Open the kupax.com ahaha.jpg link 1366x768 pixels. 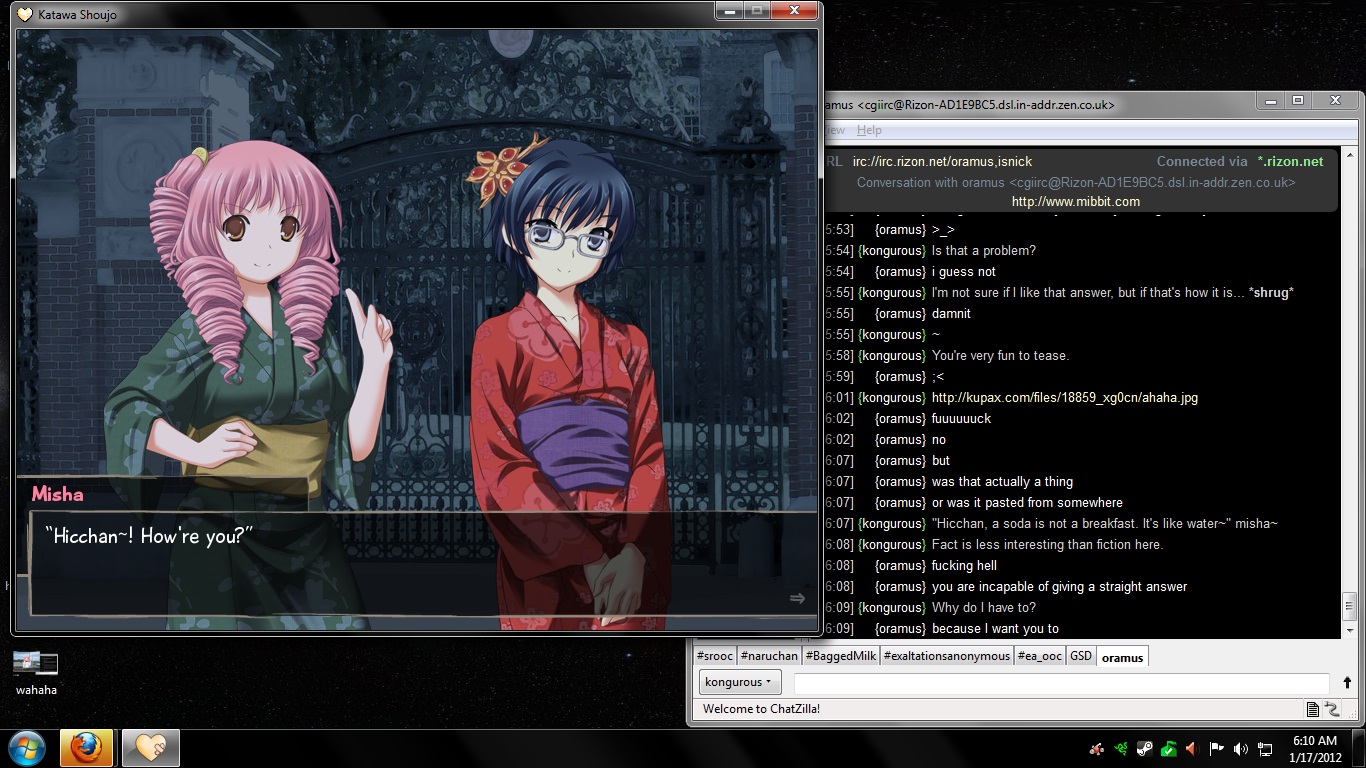point(1065,398)
